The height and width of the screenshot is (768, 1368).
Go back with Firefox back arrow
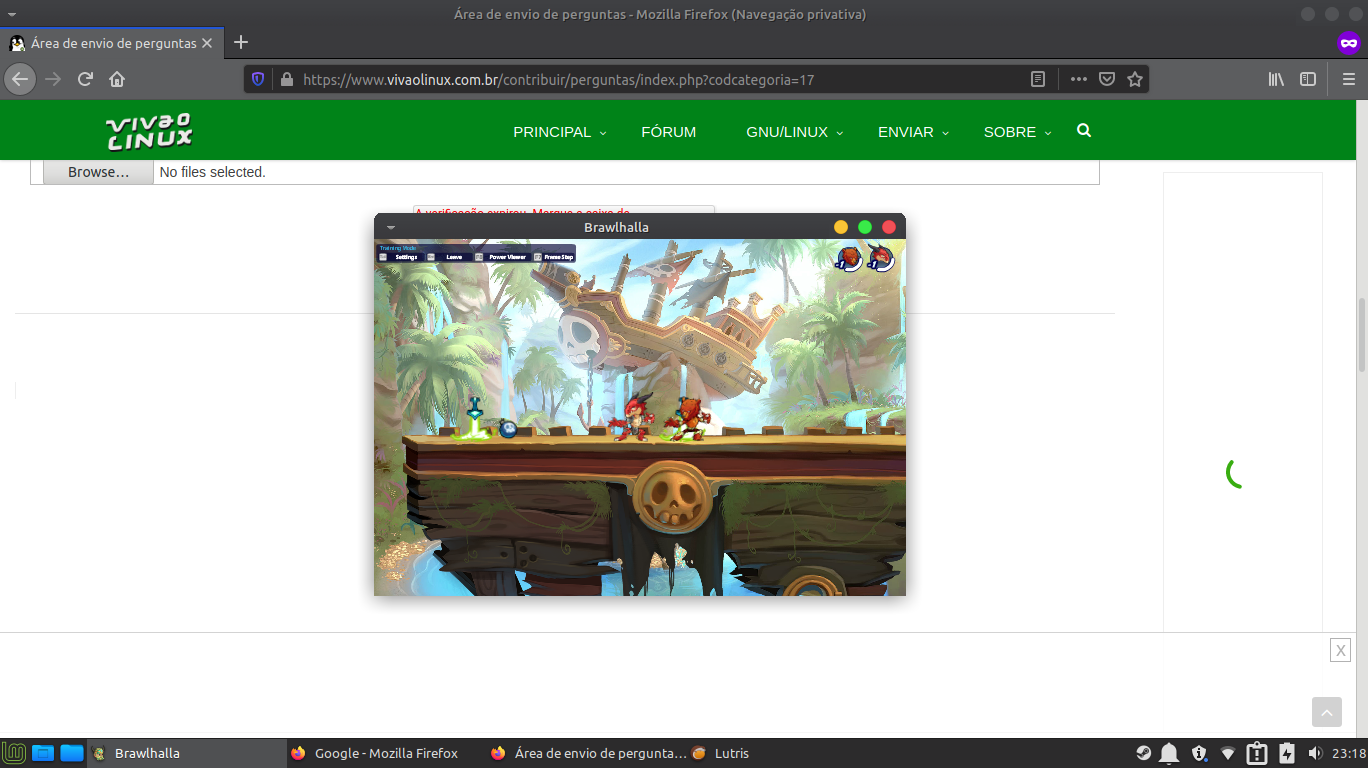pos(20,79)
